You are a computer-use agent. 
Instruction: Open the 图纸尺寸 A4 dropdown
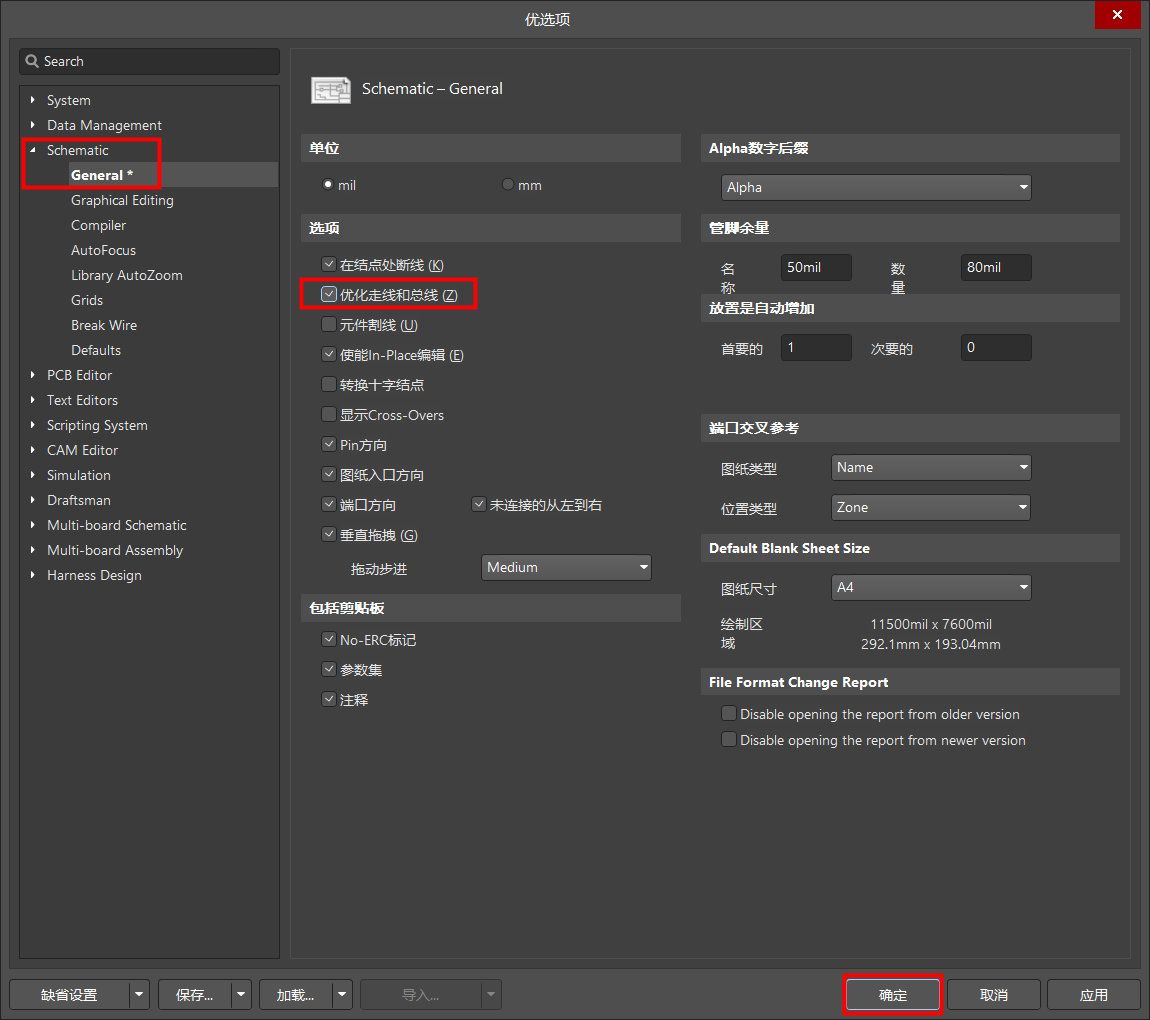pos(930,588)
